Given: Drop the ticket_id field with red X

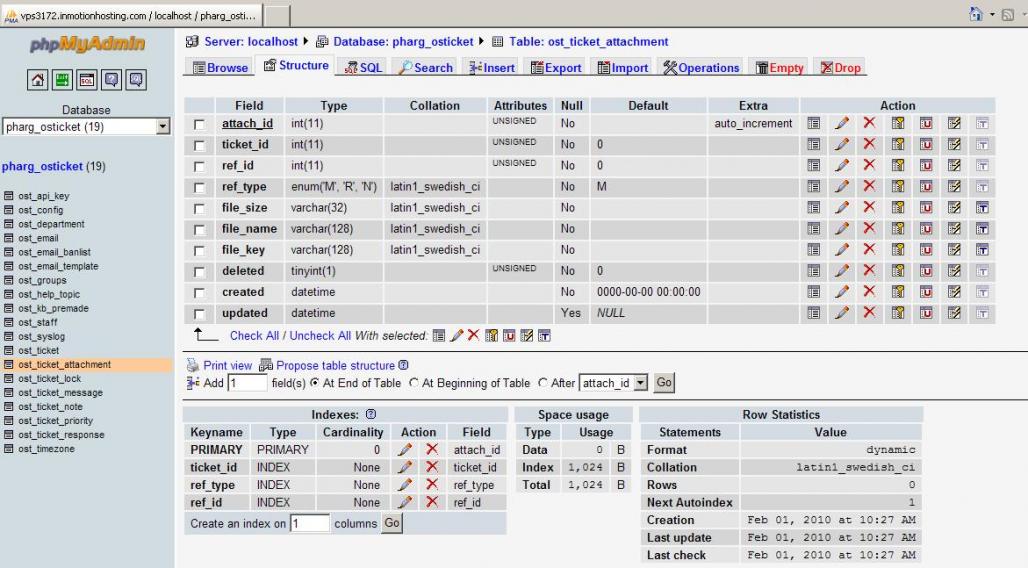Looking at the screenshot, I should pyautogui.click(x=869, y=144).
